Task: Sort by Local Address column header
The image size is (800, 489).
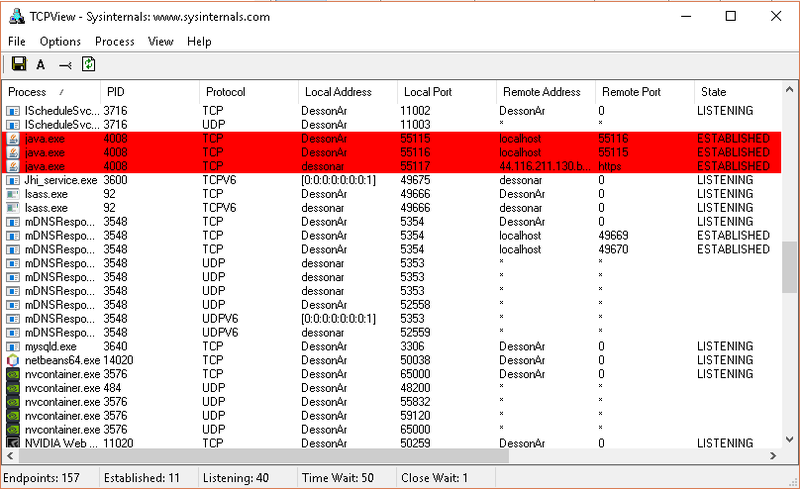Action: coord(347,92)
